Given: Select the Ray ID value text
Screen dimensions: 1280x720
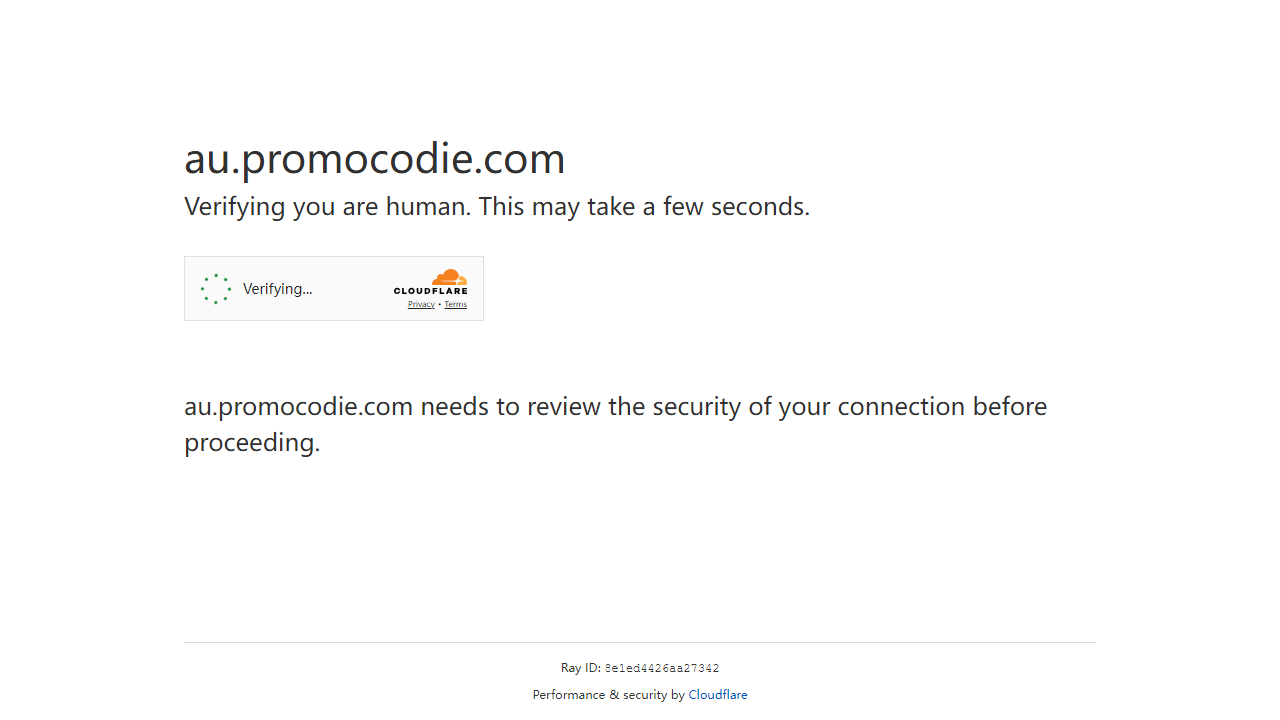Looking at the screenshot, I should tap(661, 668).
